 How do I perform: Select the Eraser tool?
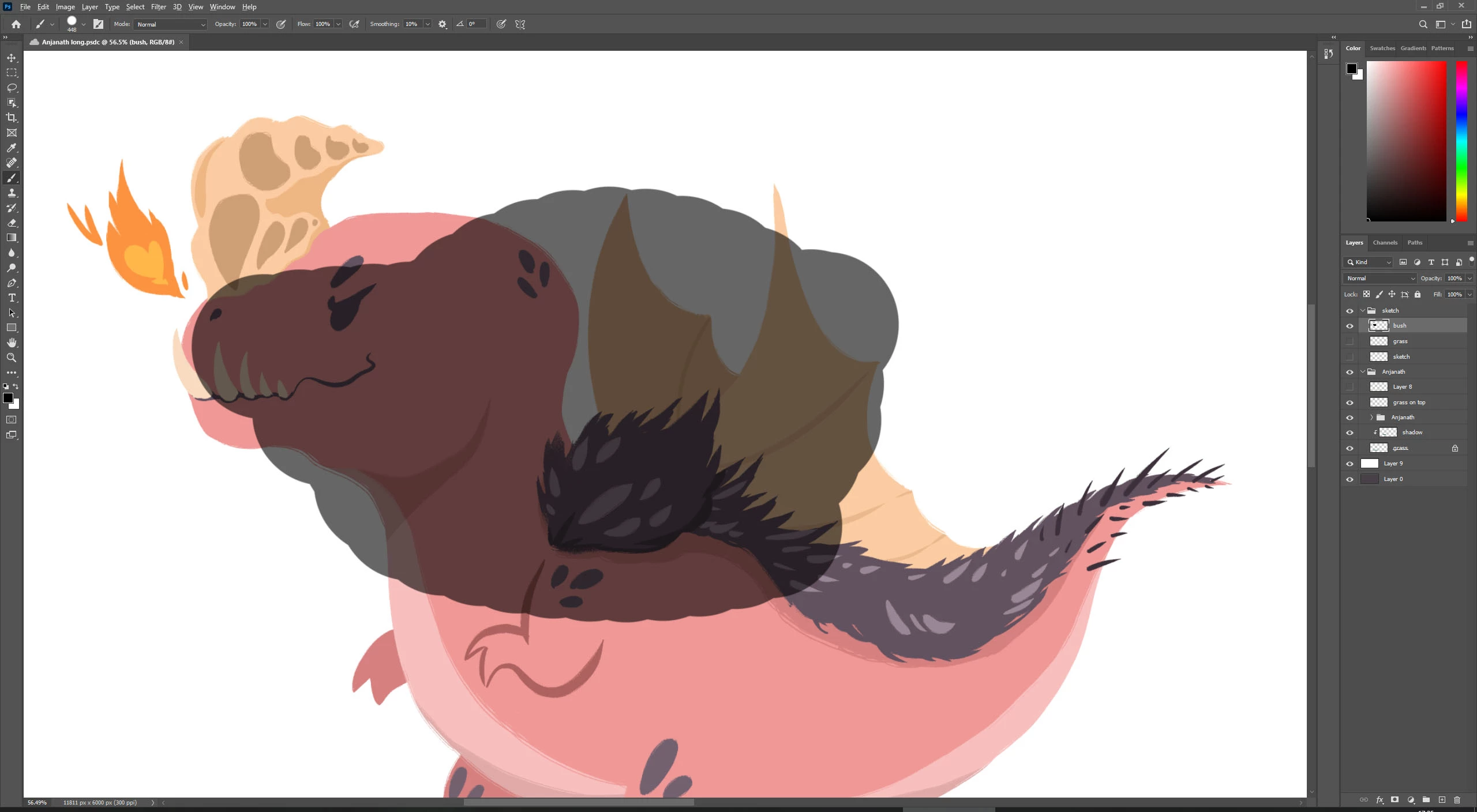click(12, 223)
